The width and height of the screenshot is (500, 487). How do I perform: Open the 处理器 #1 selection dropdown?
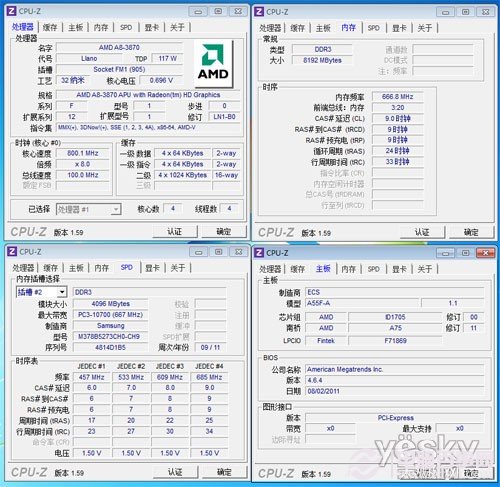click(88, 209)
